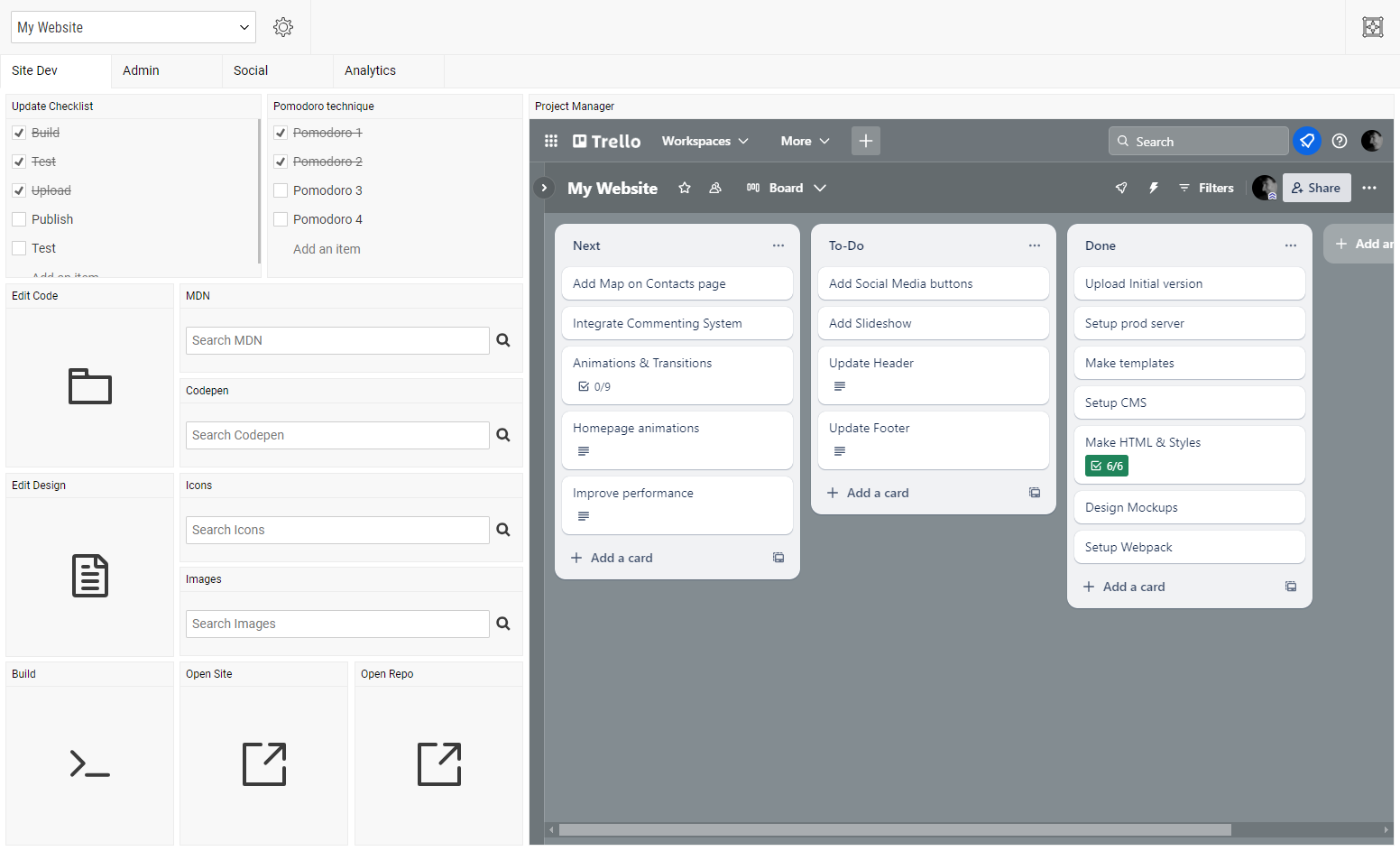Switch to the Analytics tab
Screen dimensions: 1400x851
pos(370,70)
